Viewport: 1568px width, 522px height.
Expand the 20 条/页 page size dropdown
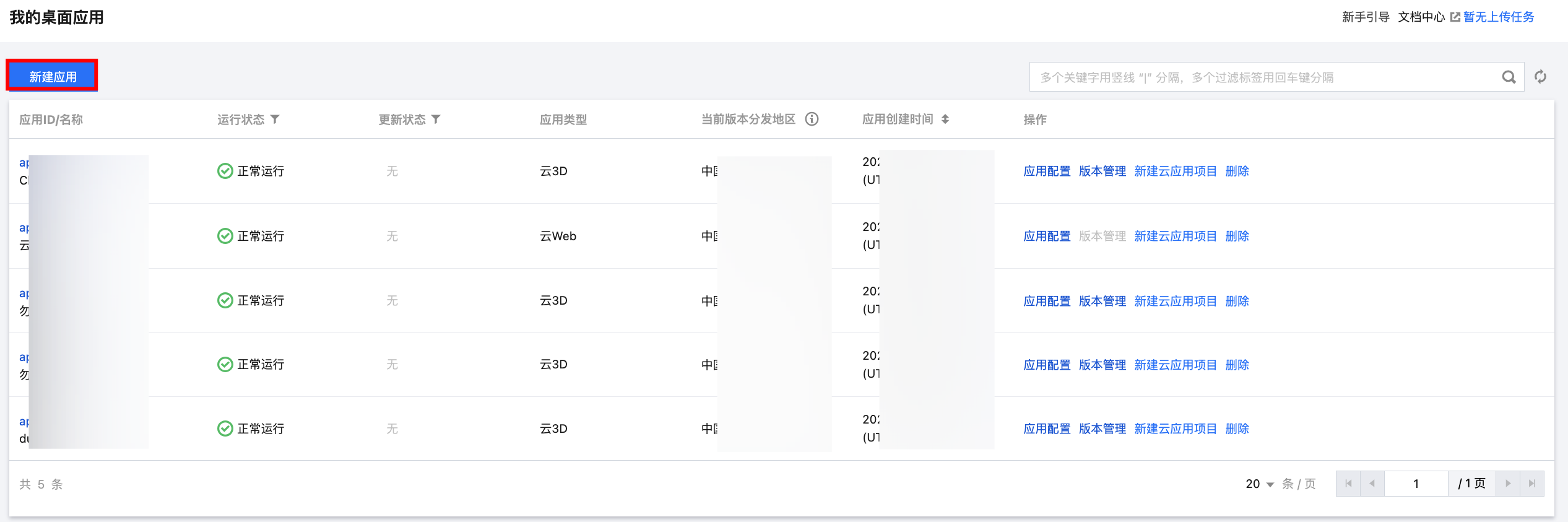[x=1260, y=484]
